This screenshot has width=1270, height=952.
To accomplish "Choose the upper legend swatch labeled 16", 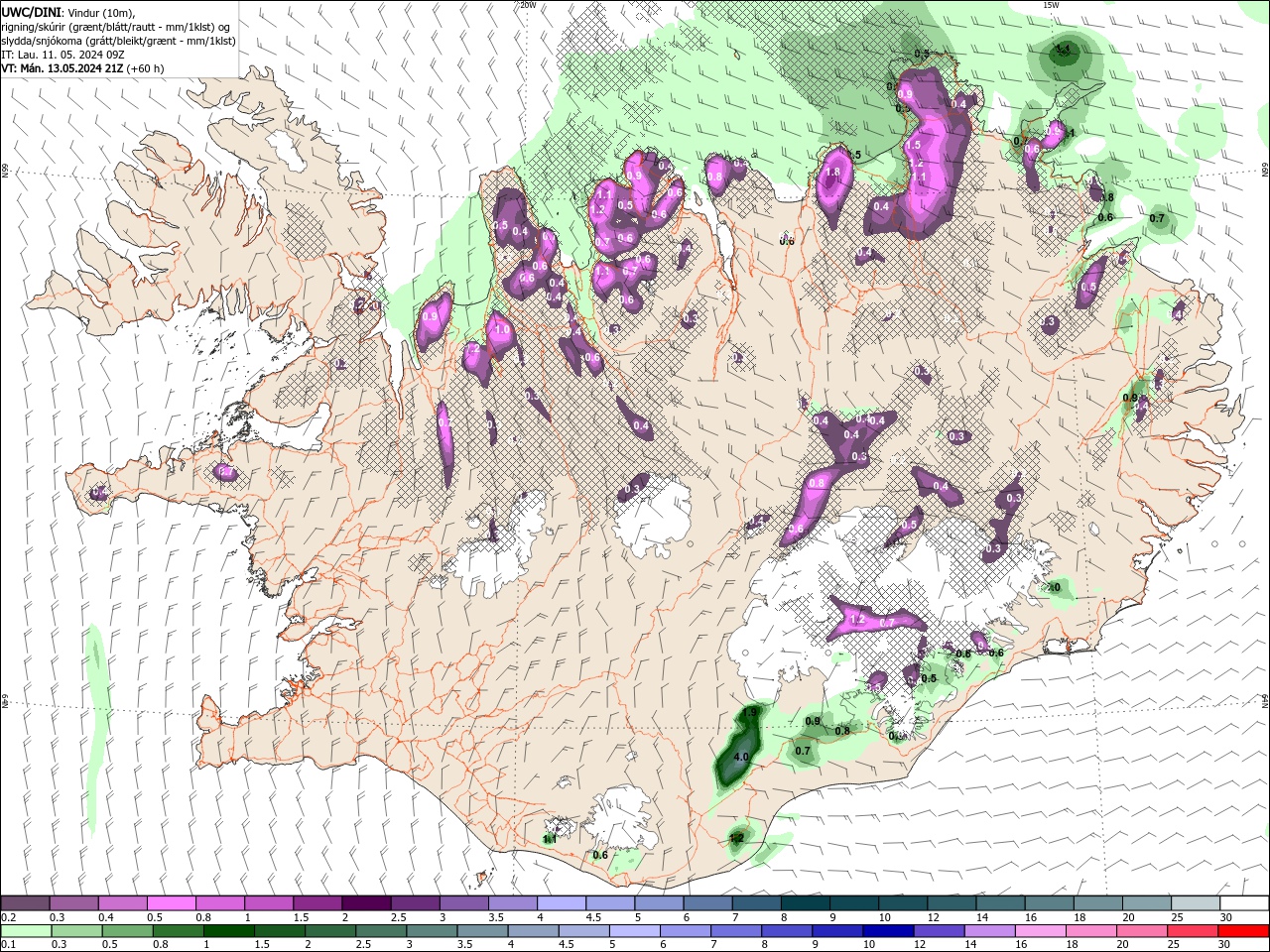I will (x=1049, y=903).
